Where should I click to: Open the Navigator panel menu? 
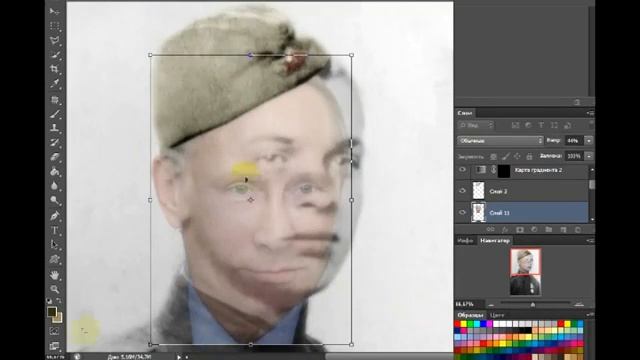[590, 241]
